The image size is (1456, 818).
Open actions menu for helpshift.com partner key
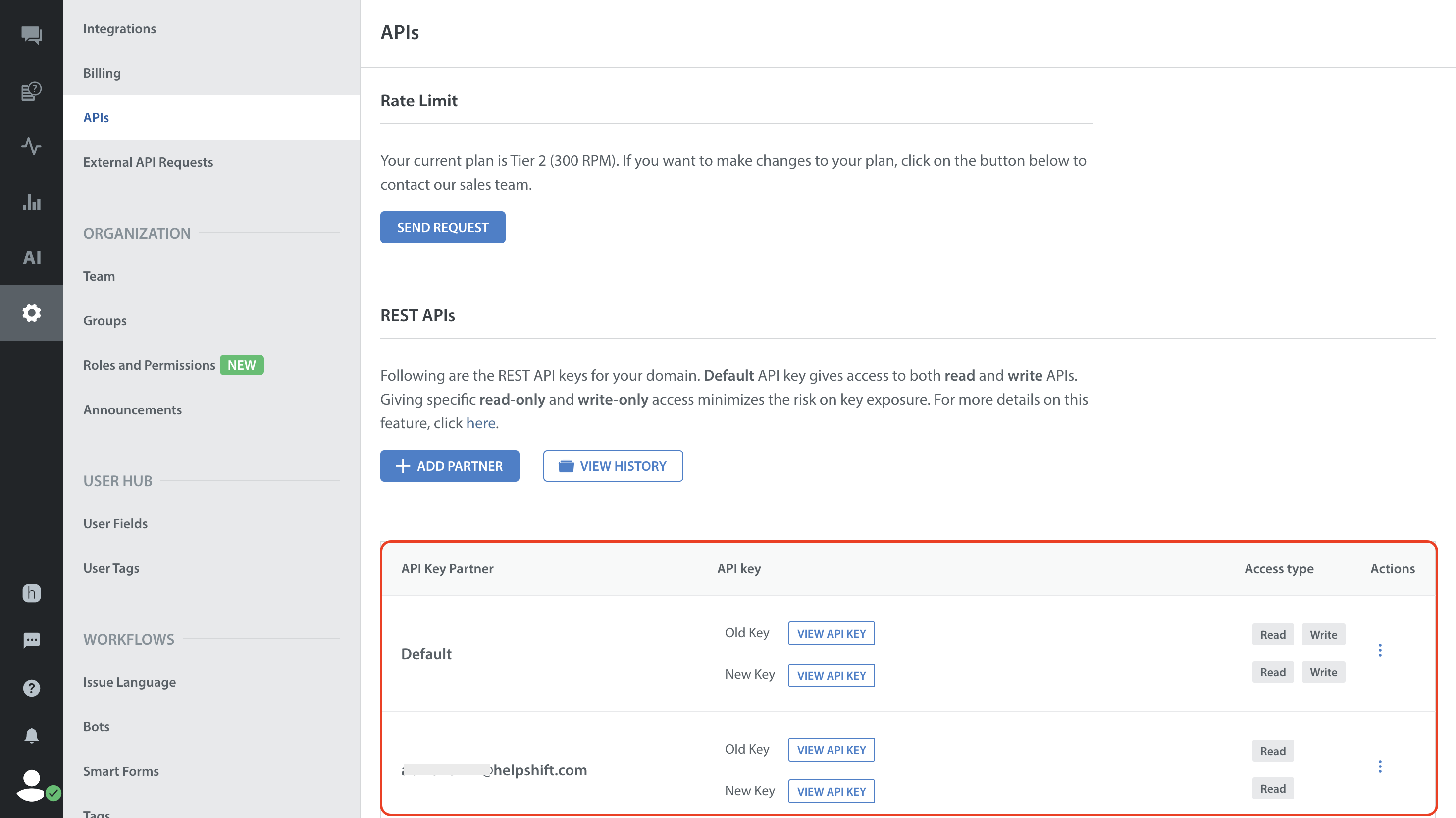click(x=1380, y=767)
